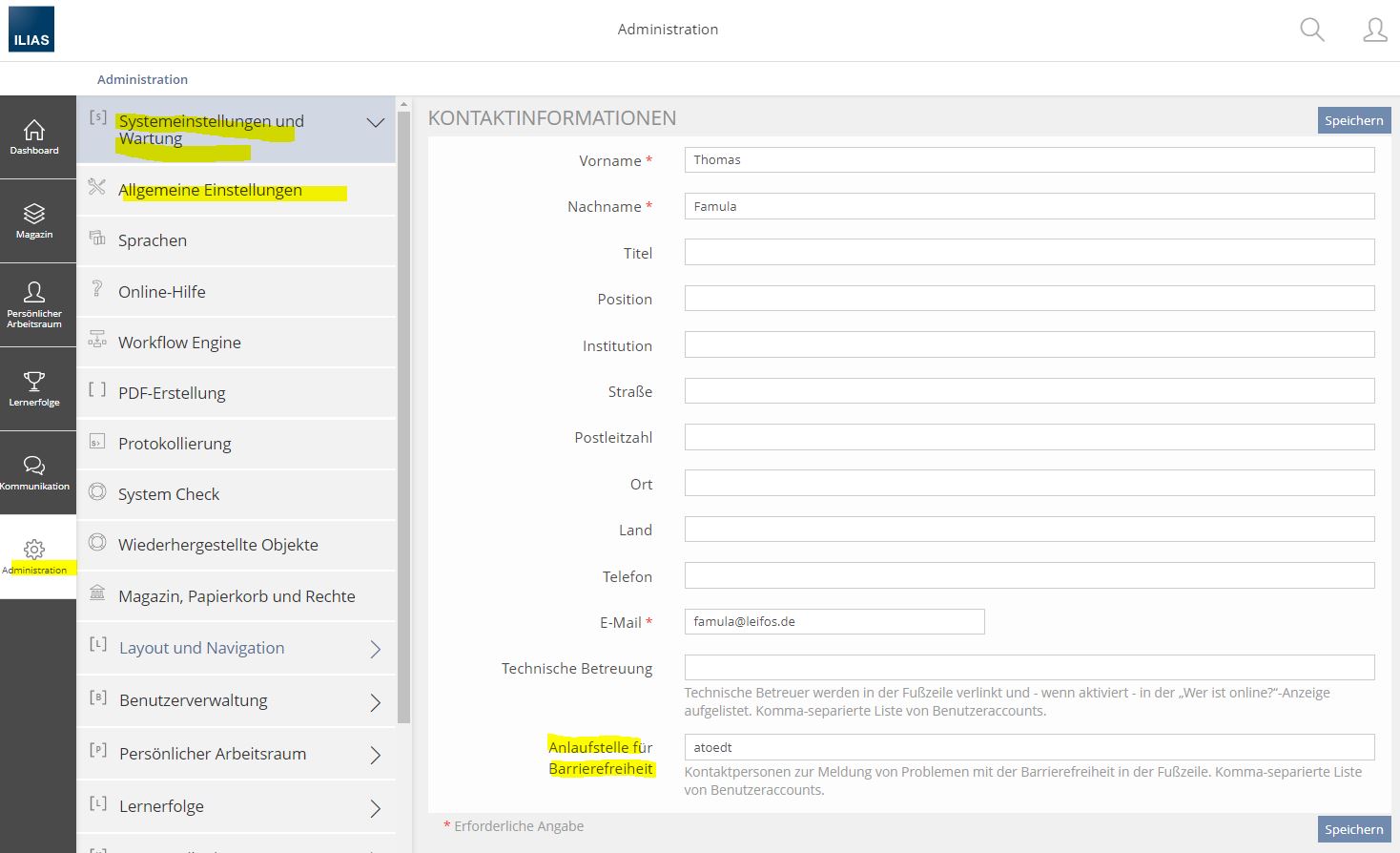Open the search magnifier icon

[x=1312, y=31]
